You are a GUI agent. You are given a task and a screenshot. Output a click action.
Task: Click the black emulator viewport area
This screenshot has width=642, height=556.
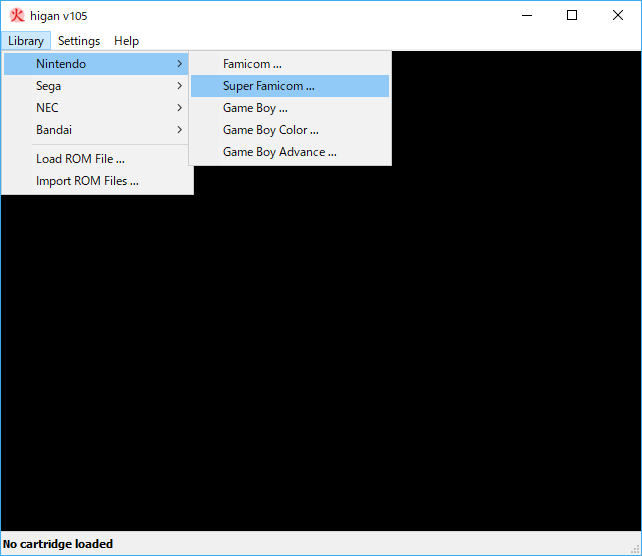coord(400,350)
